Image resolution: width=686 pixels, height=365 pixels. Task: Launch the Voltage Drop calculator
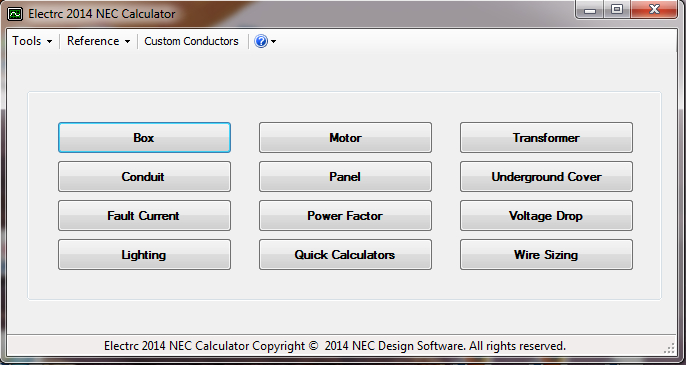tap(546, 215)
